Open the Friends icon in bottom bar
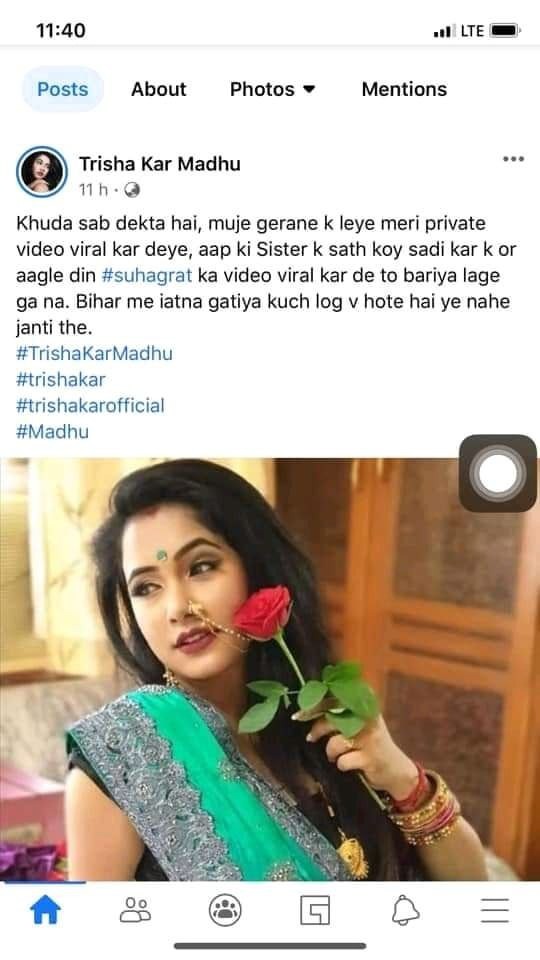The image size is (540, 960). point(135,910)
